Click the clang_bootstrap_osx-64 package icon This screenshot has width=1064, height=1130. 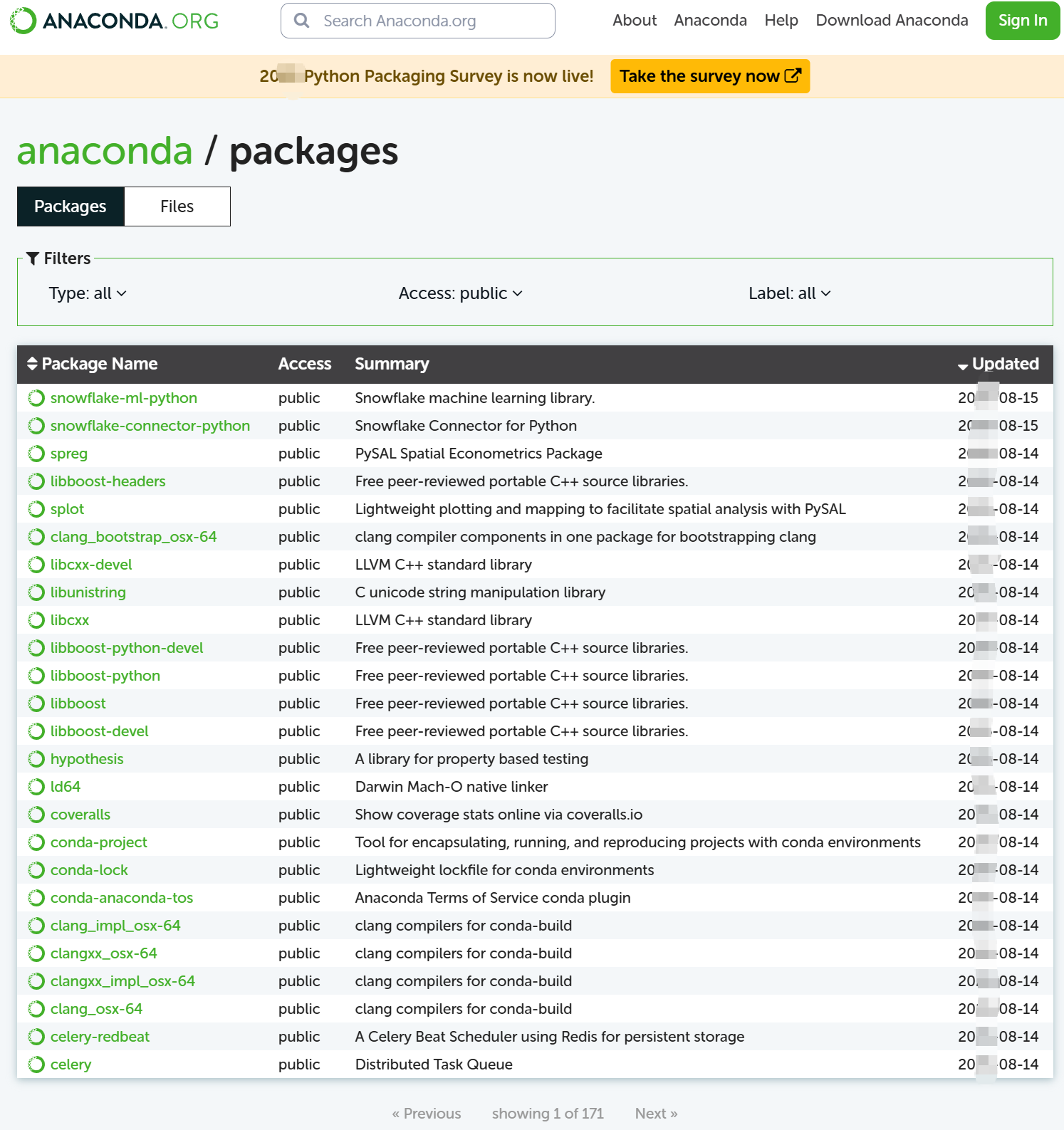36,537
